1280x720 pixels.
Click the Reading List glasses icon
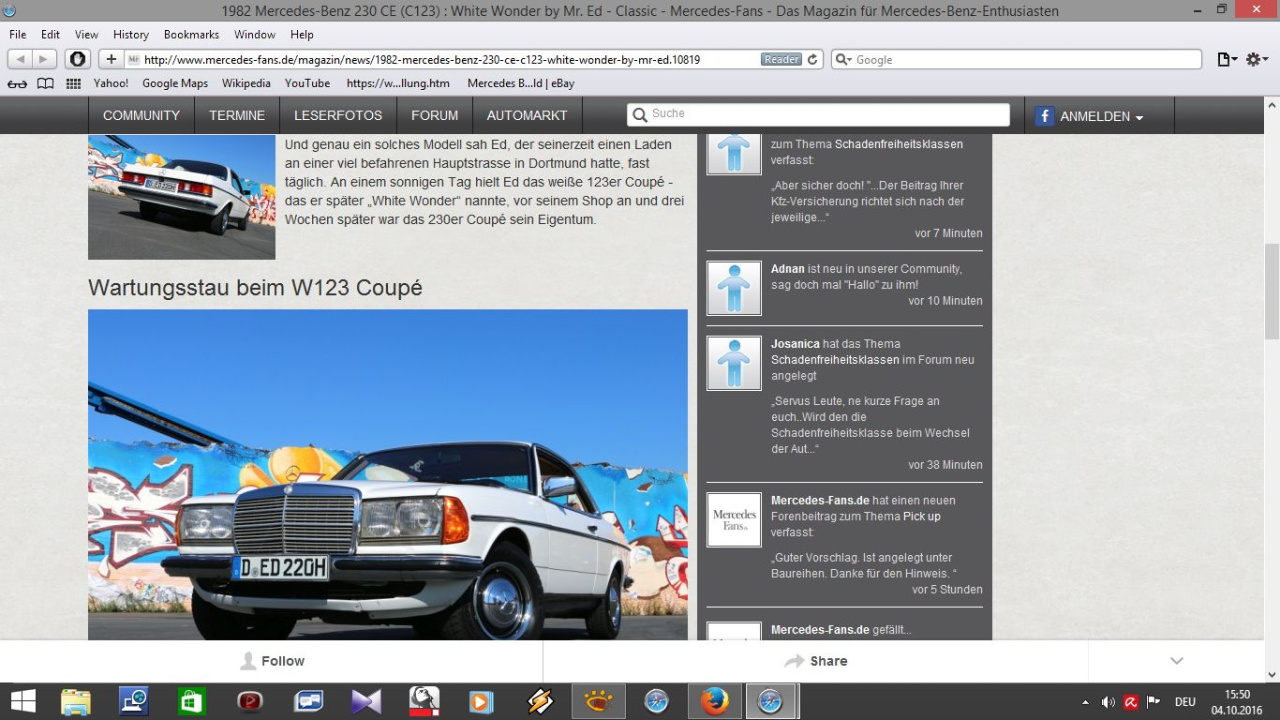[x=17, y=84]
